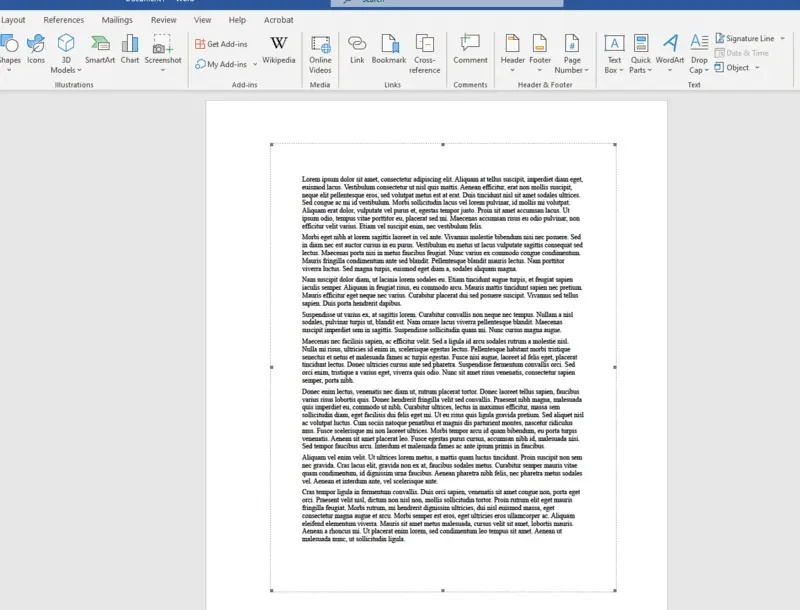Click the paragraph starting "Nam suscipit dolor"
Image resolution: width=800 pixels, height=610 pixels.
point(442,291)
